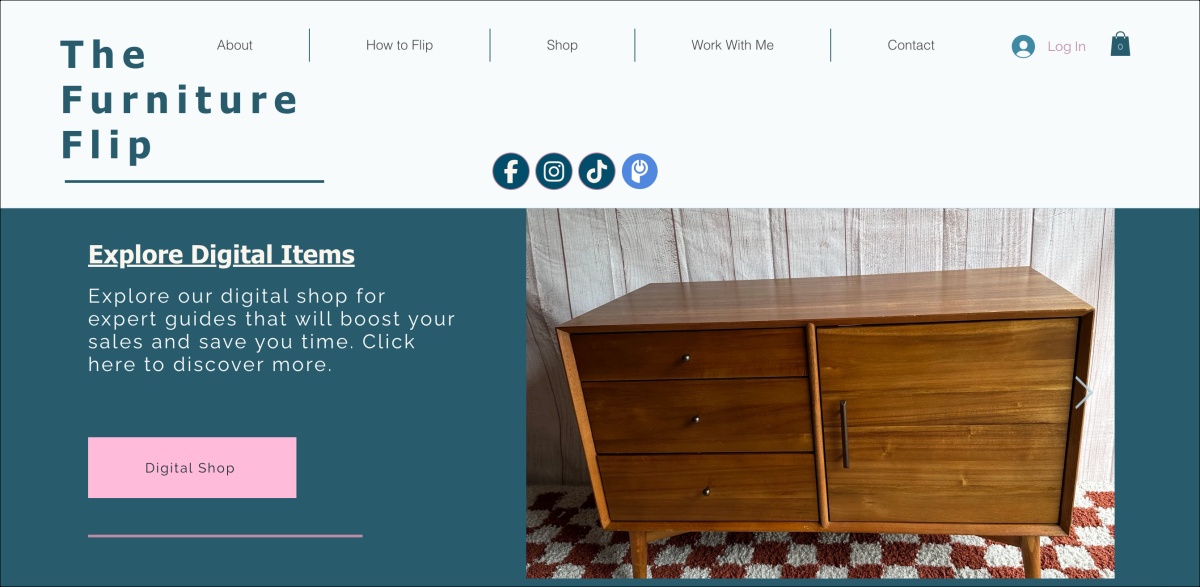
Task: Open the Facebook social icon
Action: tap(510, 171)
